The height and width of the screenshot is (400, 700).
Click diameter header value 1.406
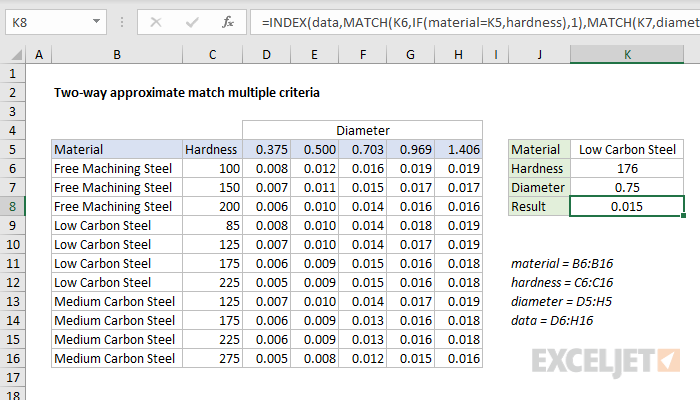(x=458, y=150)
